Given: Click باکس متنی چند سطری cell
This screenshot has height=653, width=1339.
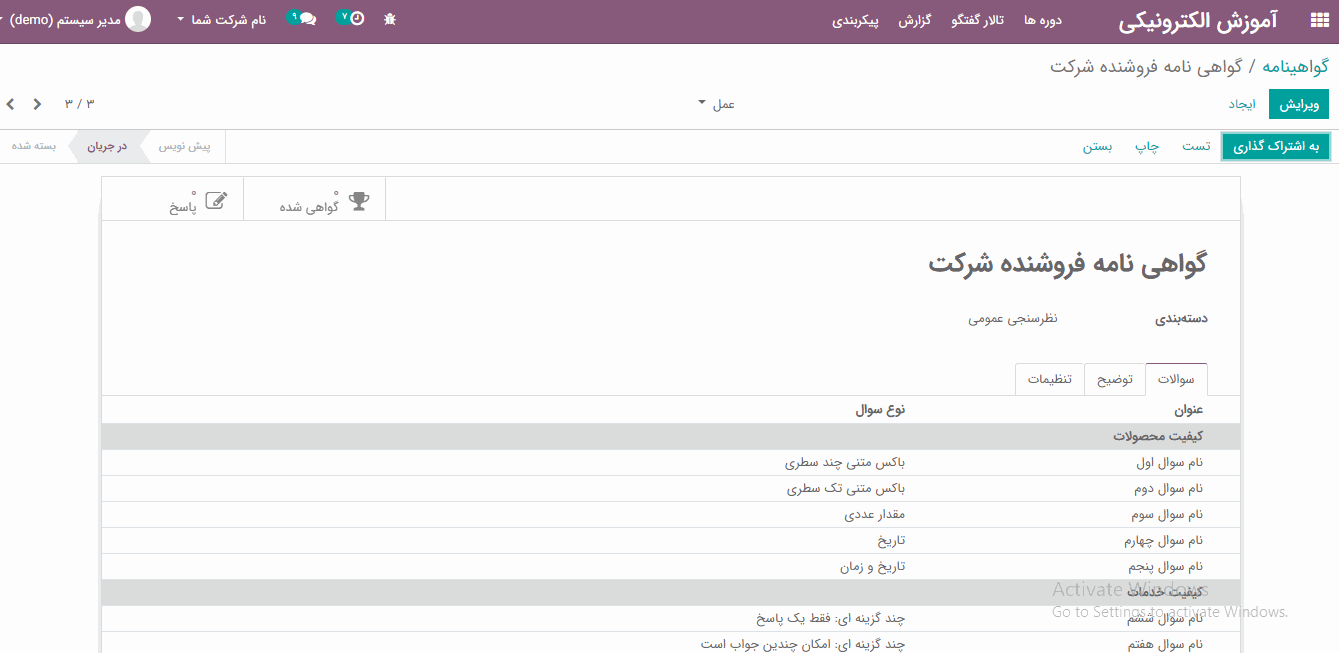Looking at the screenshot, I should [x=845, y=463].
